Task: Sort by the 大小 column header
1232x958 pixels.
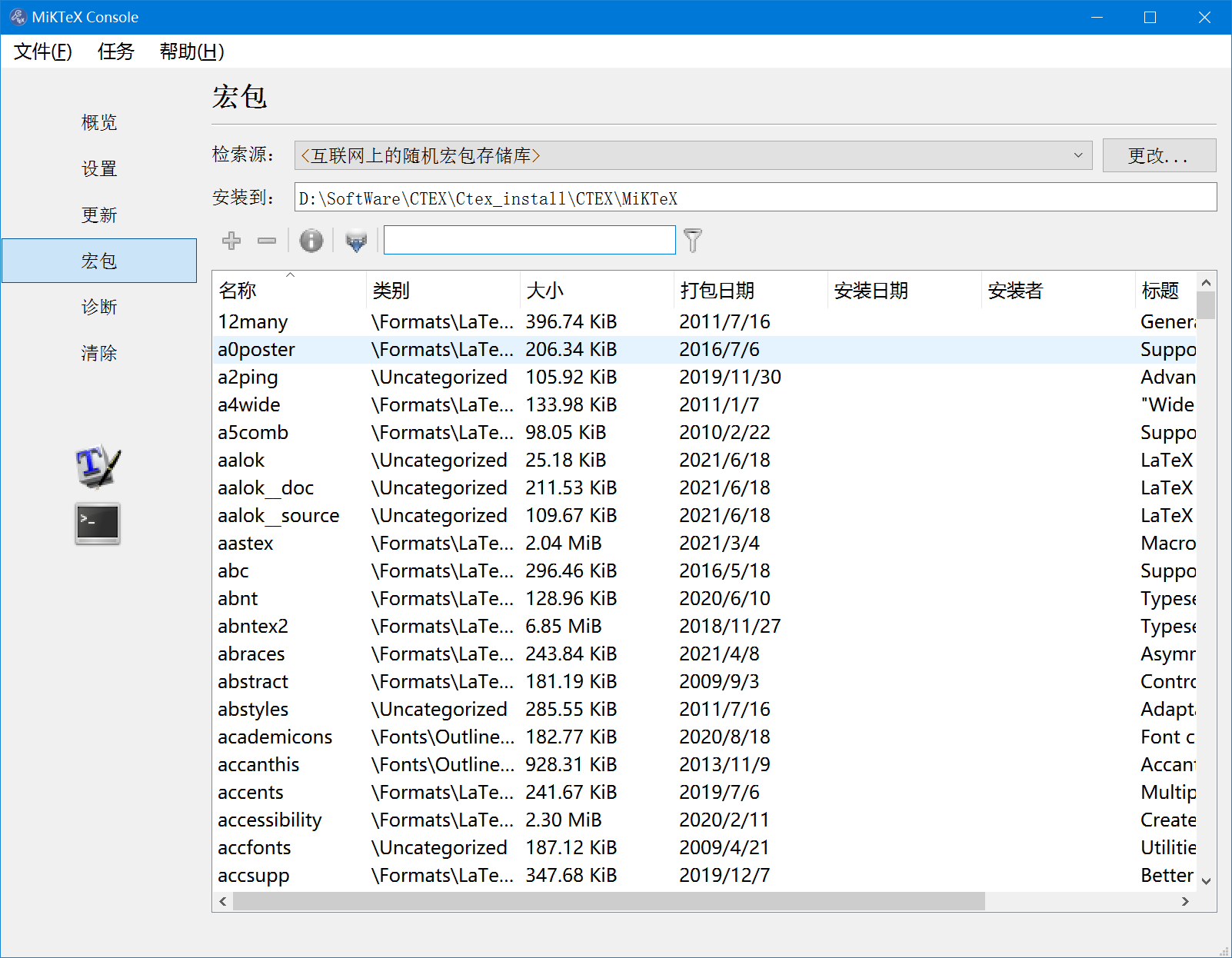Action: click(x=597, y=290)
